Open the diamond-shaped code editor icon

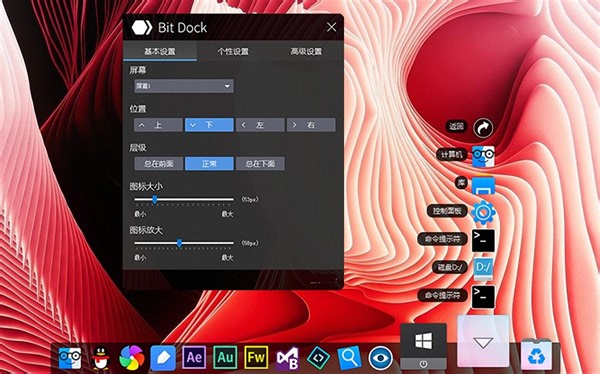click(318, 358)
